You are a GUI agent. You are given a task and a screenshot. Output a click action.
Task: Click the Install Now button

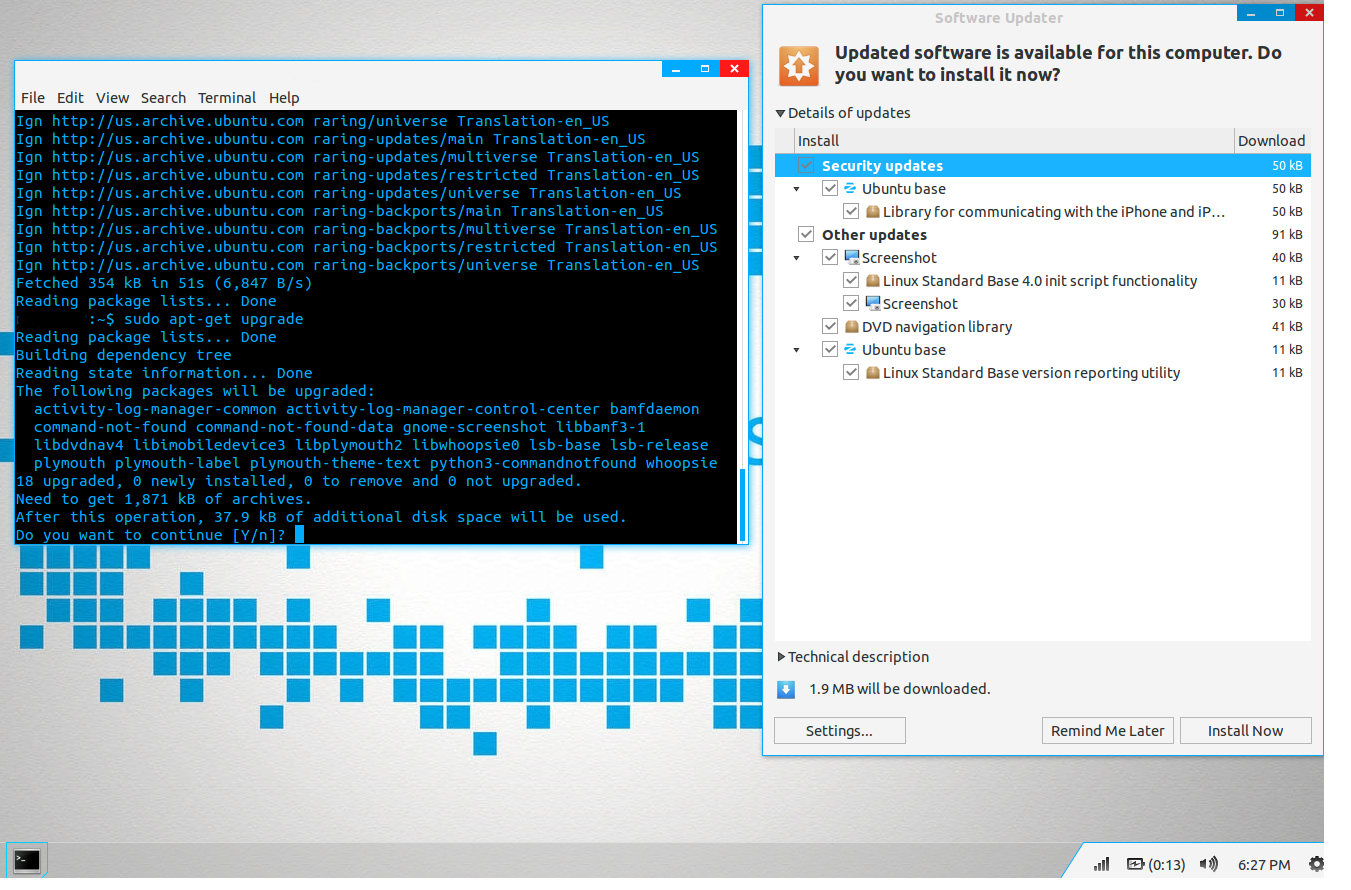pyautogui.click(x=1245, y=731)
